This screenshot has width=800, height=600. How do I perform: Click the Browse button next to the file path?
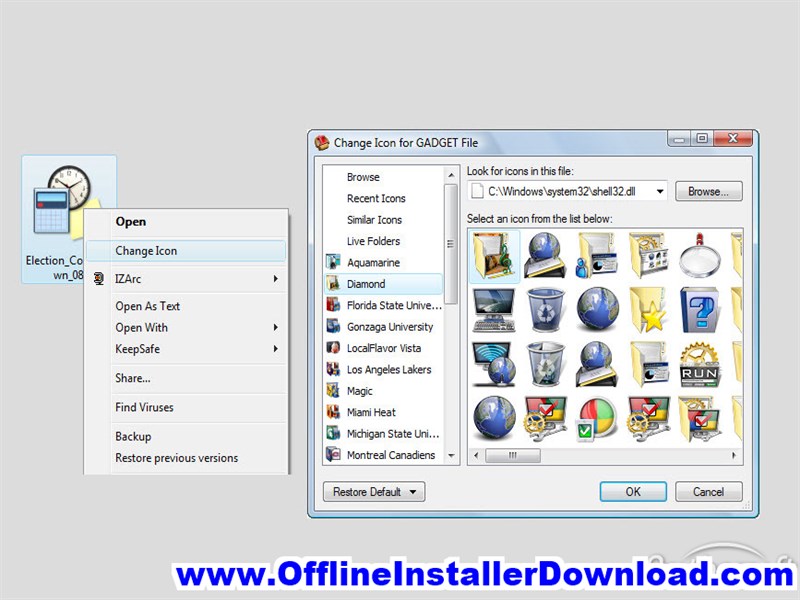tap(708, 190)
